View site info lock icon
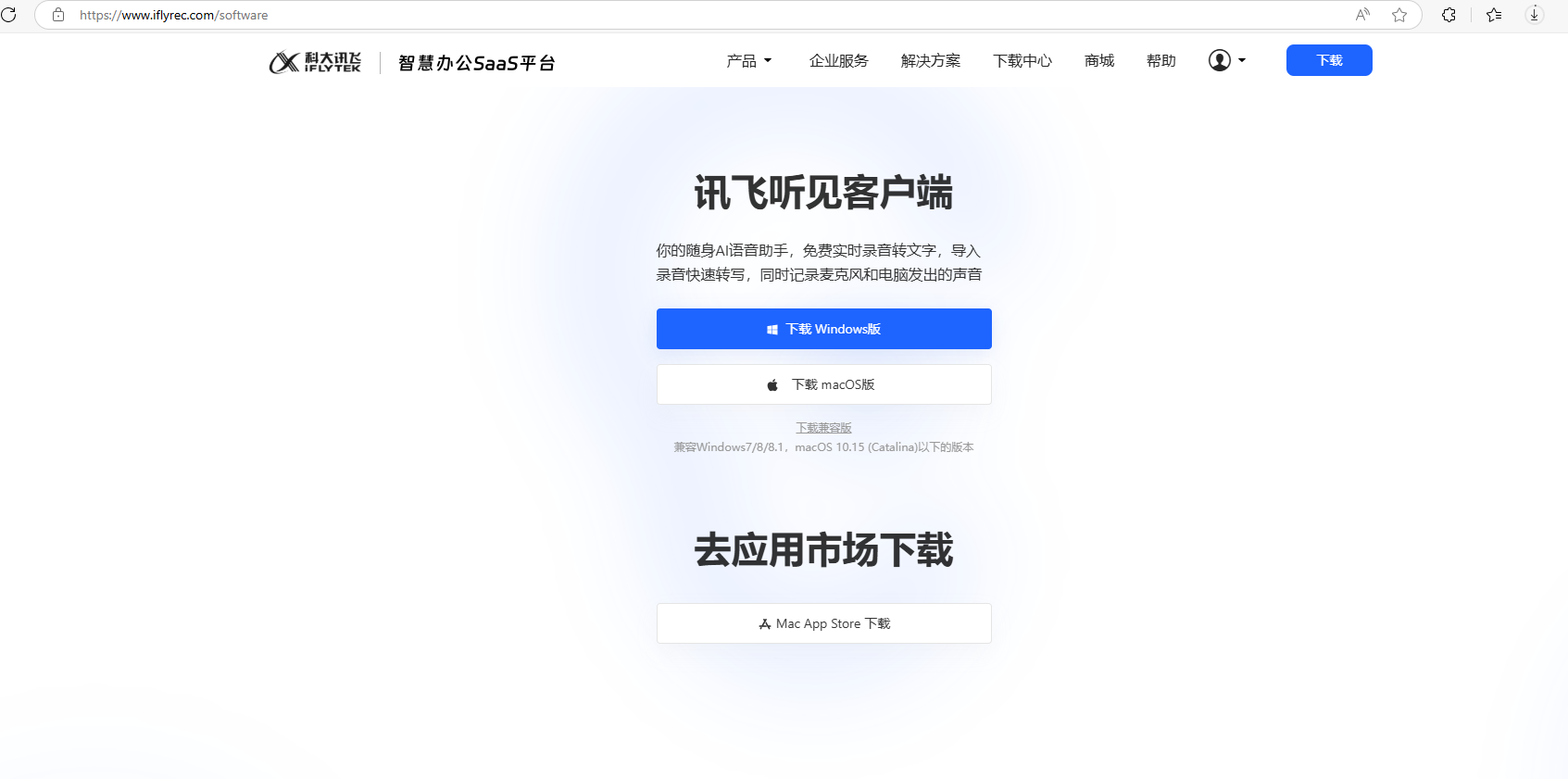This screenshot has width=1568, height=779. (x=58, y=15)
